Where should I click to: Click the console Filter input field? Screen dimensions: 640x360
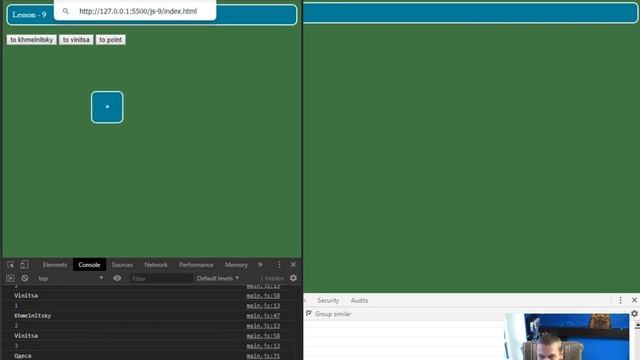(161, 278)
